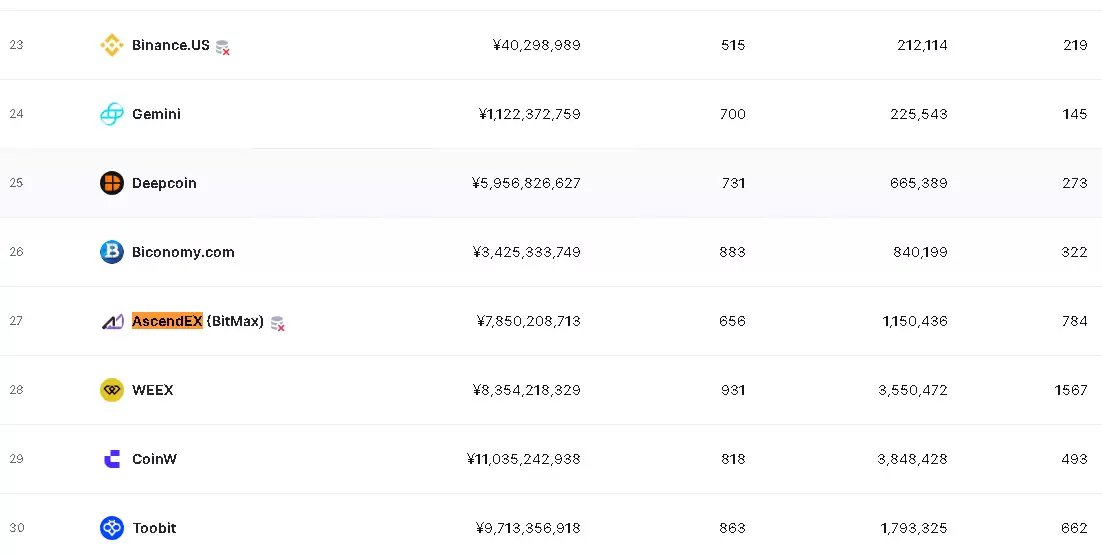Open the Binance.US exchange link
Viewport: 1102px width, 557px height.
pos(170,45)
